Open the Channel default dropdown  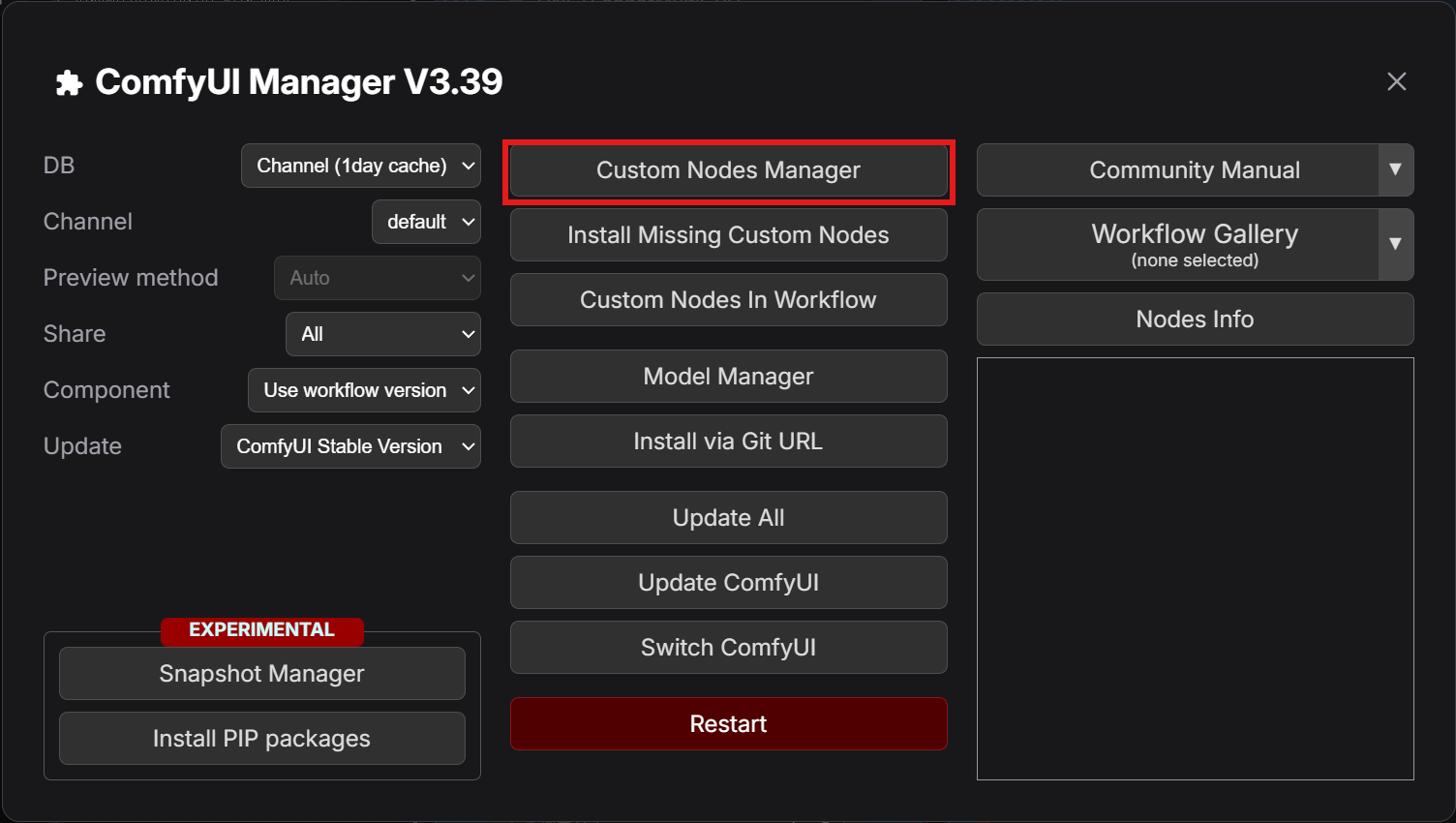427,222
